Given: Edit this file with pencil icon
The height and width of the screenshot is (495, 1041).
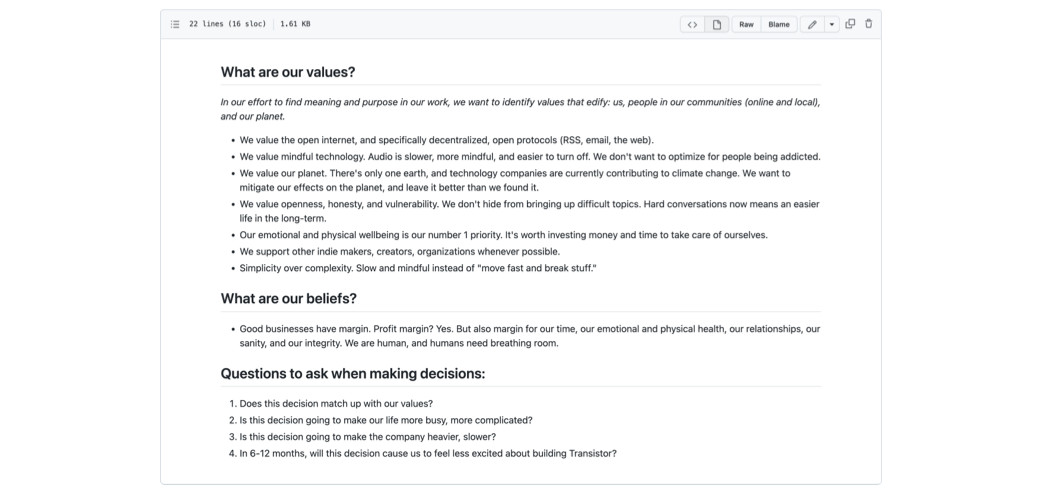Looking at the screenshot, I should click(812, 24).
